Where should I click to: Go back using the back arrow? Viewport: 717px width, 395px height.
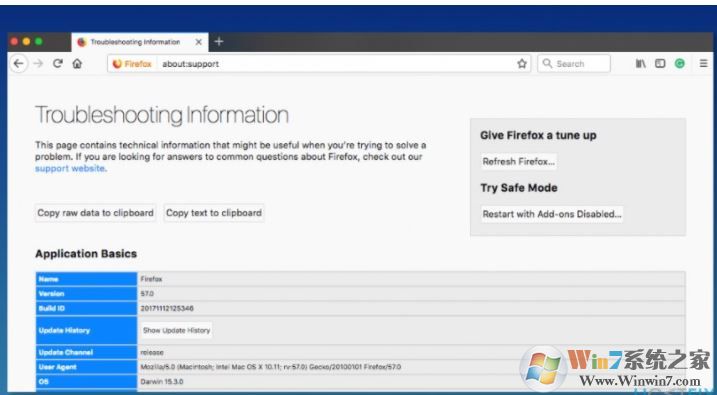click(x=18, y=64)
